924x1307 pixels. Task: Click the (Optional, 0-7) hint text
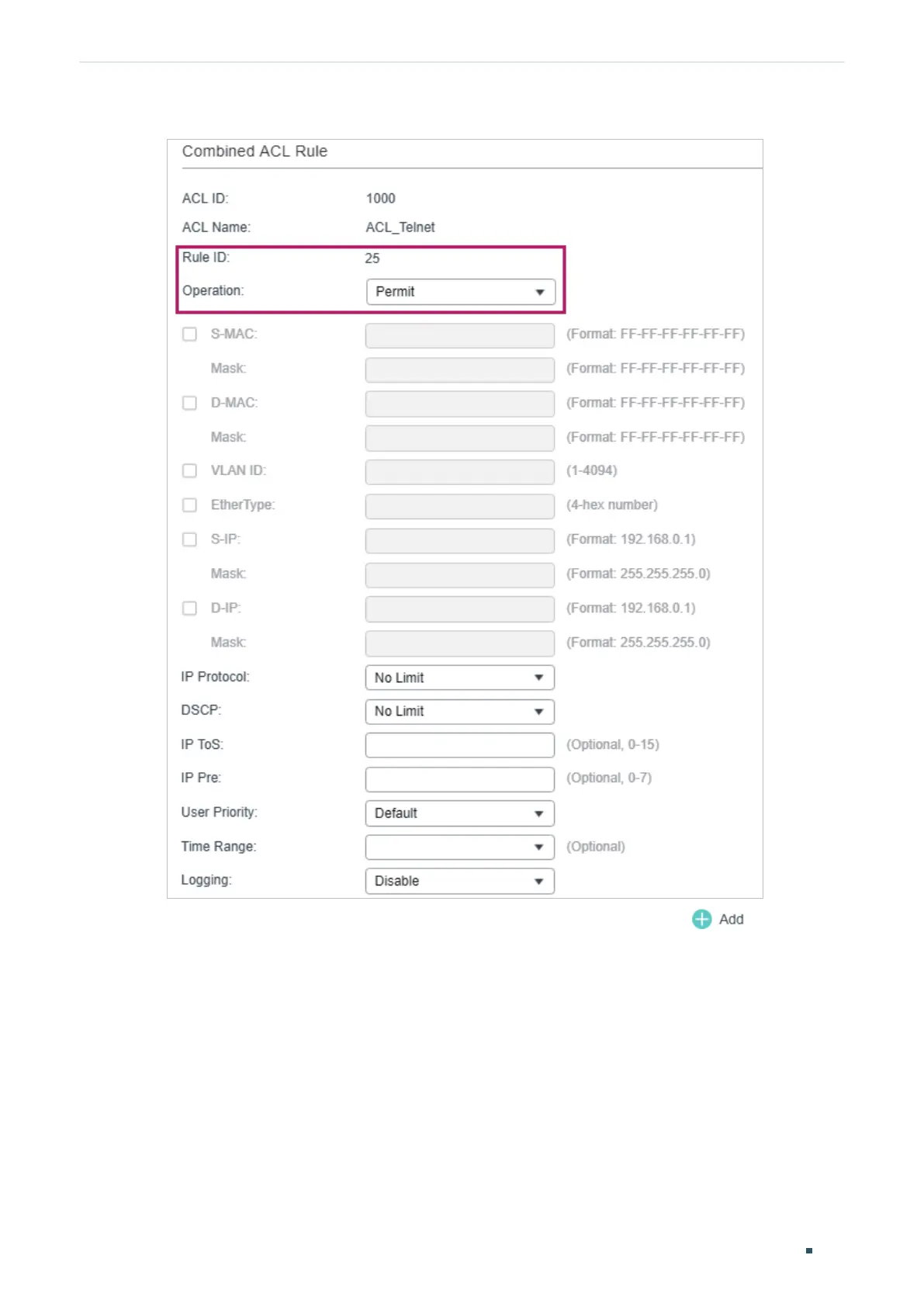point(609,778)
